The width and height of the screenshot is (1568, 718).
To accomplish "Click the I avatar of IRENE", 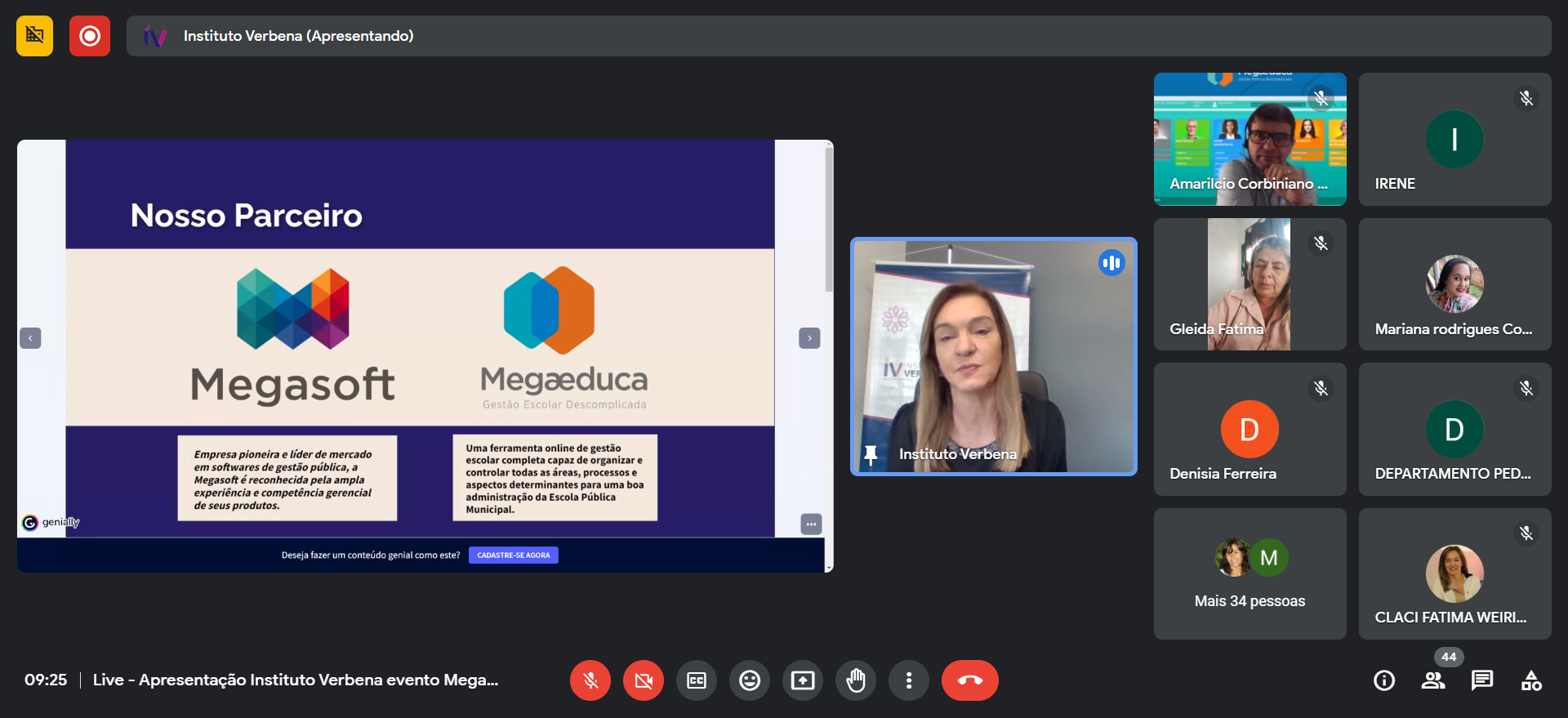I will click(1454, 139).
